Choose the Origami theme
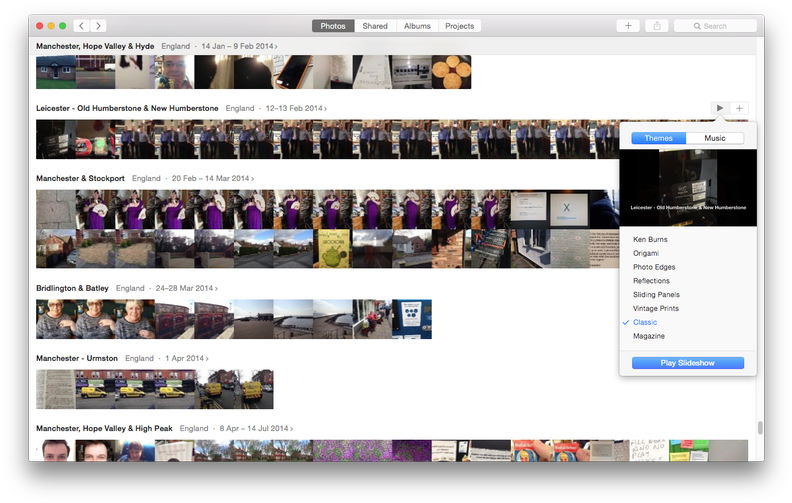 [646, 253]
